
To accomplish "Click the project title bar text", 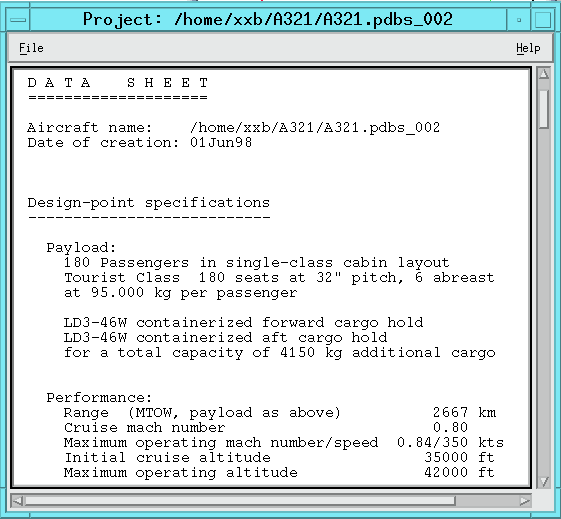I will point(268,19).
